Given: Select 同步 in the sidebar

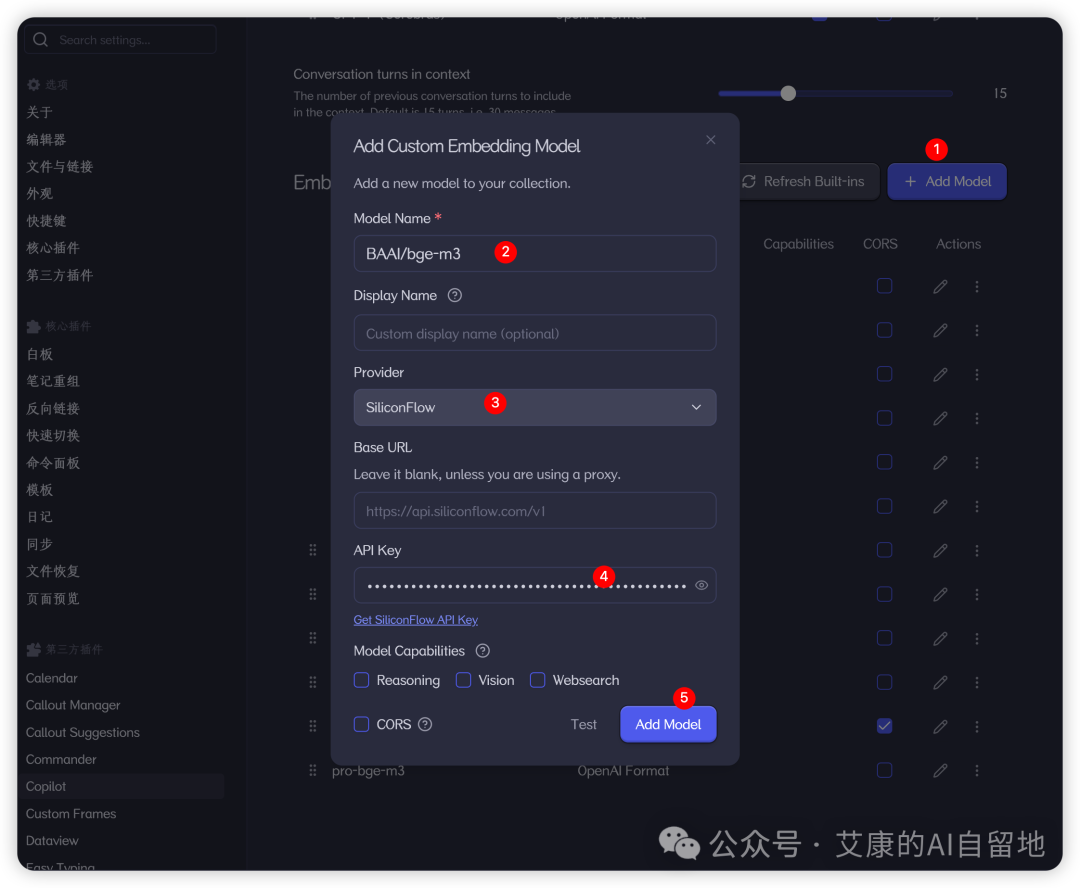Looking at the screenshot, I should pos(39,544).
